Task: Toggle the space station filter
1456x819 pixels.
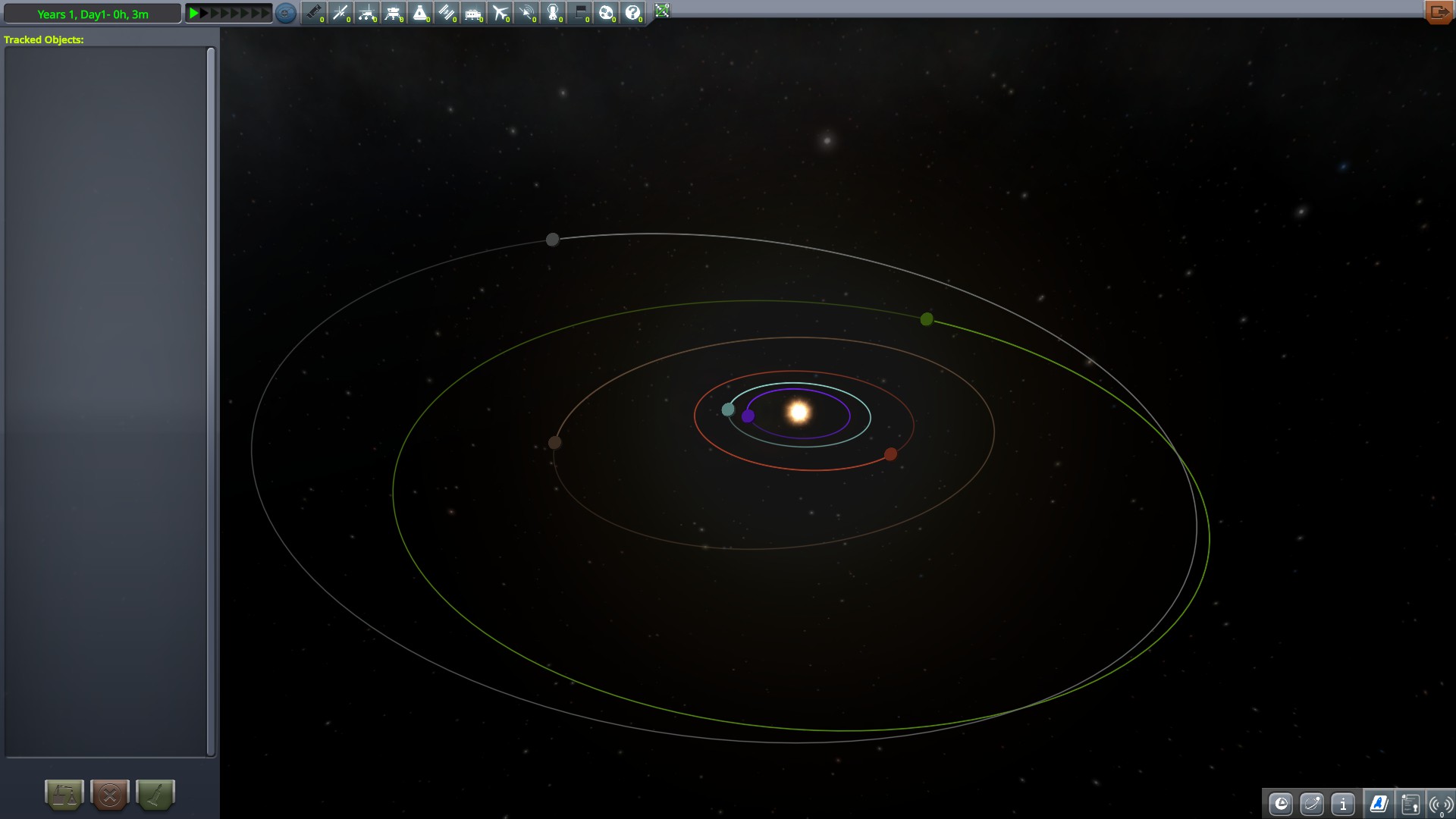Action: 447,13
